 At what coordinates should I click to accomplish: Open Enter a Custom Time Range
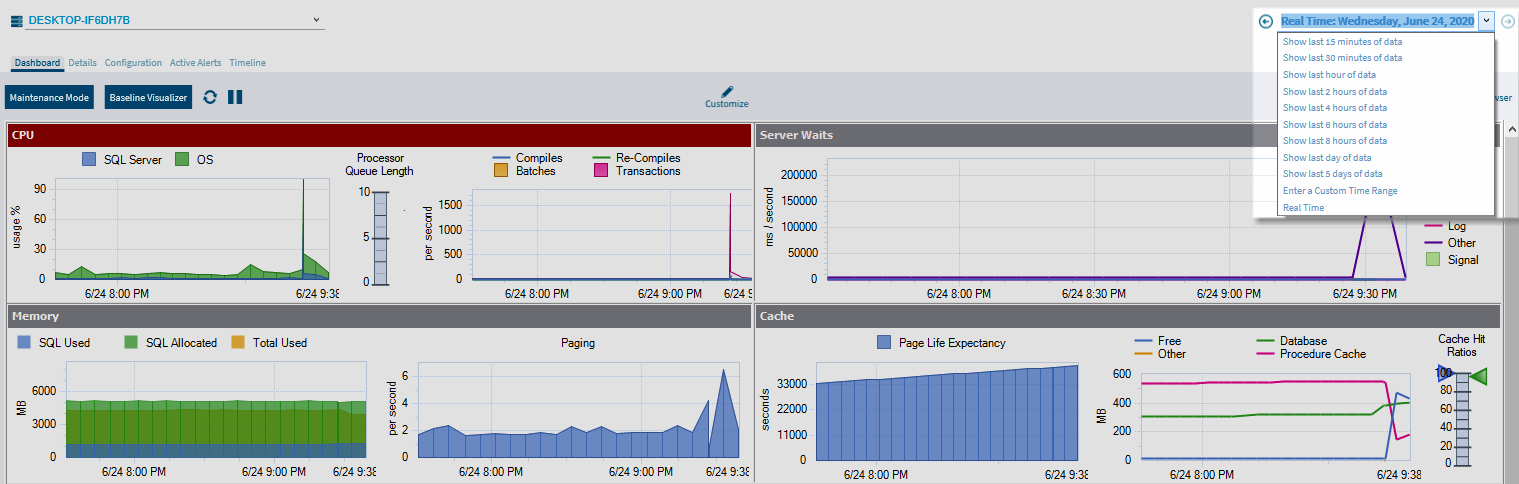(x=1340, y=191)
